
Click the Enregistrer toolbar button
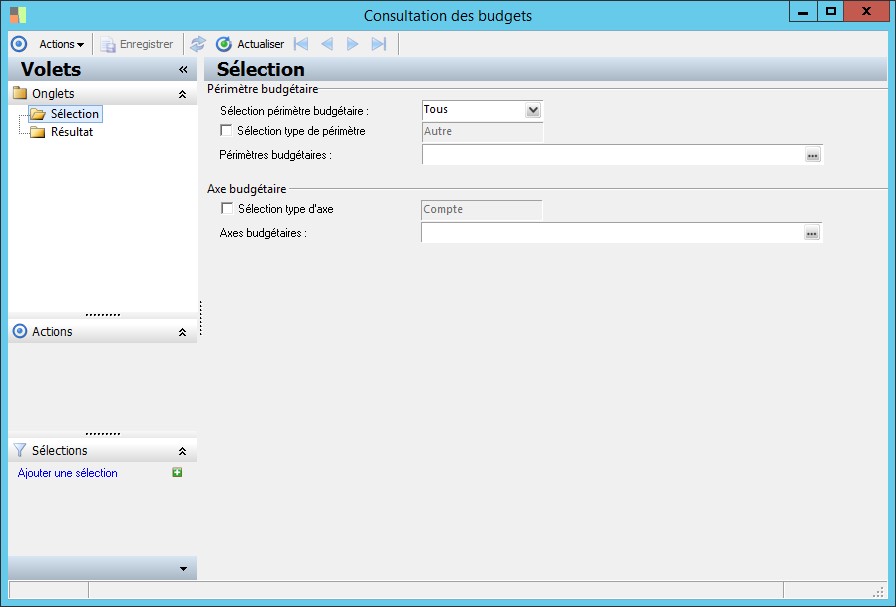[x=137, y=44]
